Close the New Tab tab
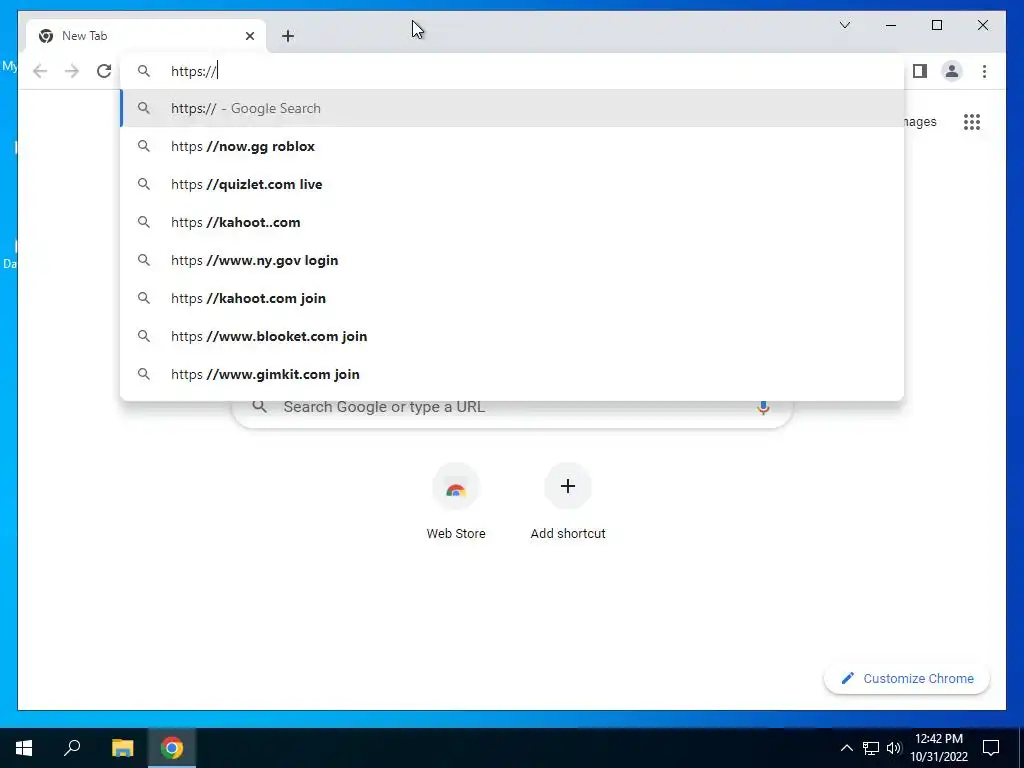 click(x=249, y=36)
